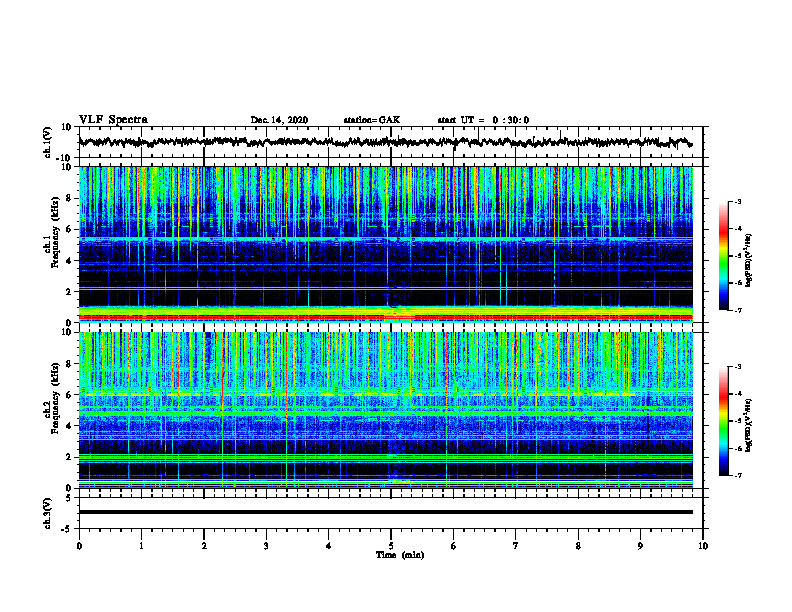792x612 pixels.
Task: Click the 'start UT = 0:30:0' label
Action: pyautogui.click(x=483, y=120)
